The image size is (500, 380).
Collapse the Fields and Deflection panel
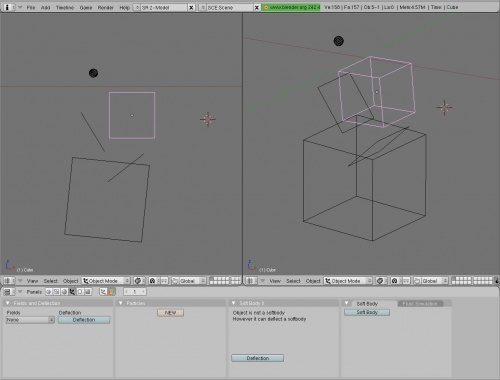pyautogui.click(x=8, y=303)
